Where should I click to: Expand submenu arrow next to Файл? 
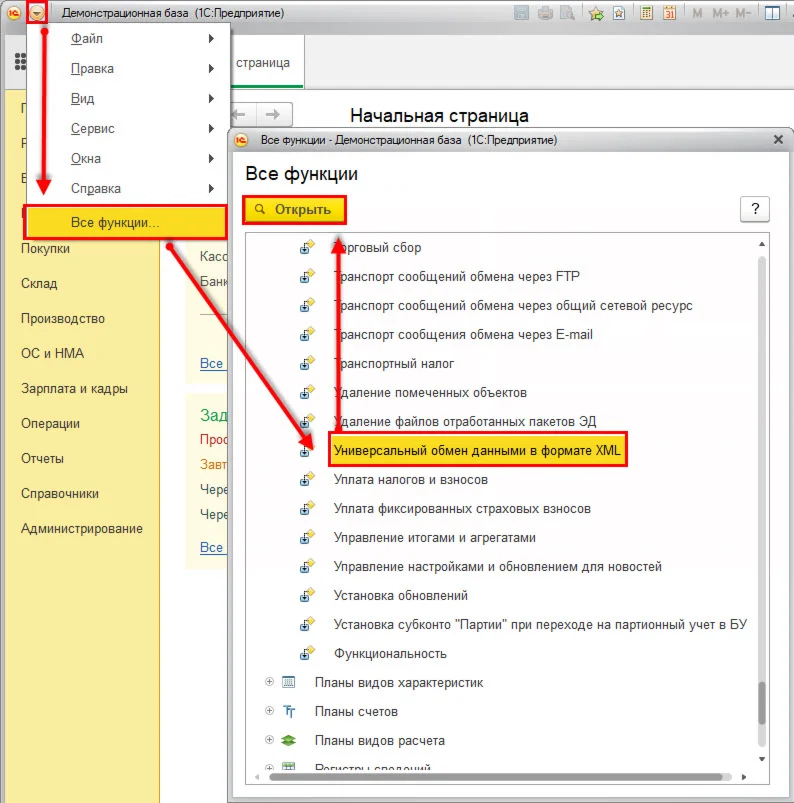click(x=211, y=38)
